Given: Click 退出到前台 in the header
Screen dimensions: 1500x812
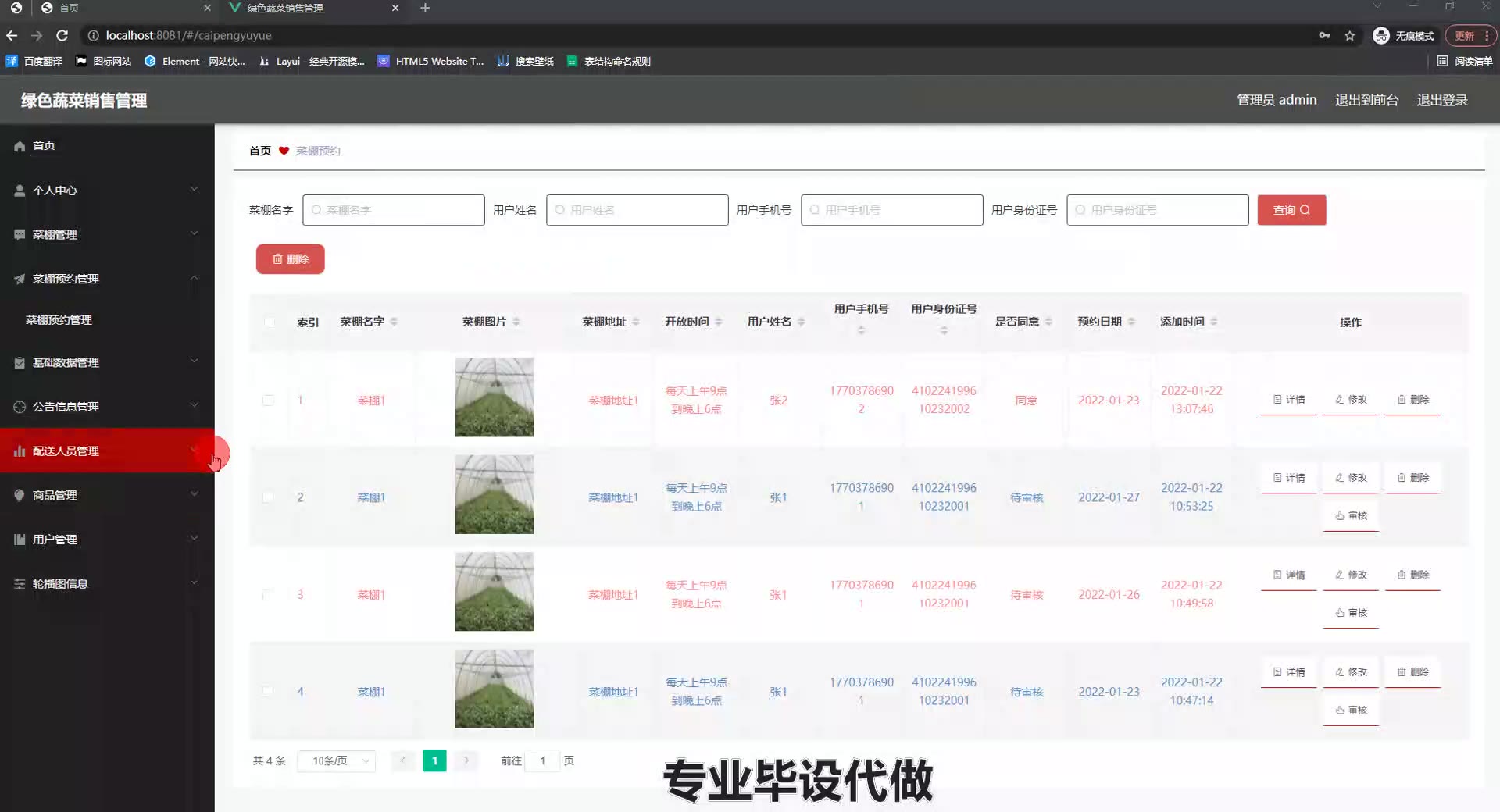Looking at the screenshot, I should (1366, 100).
